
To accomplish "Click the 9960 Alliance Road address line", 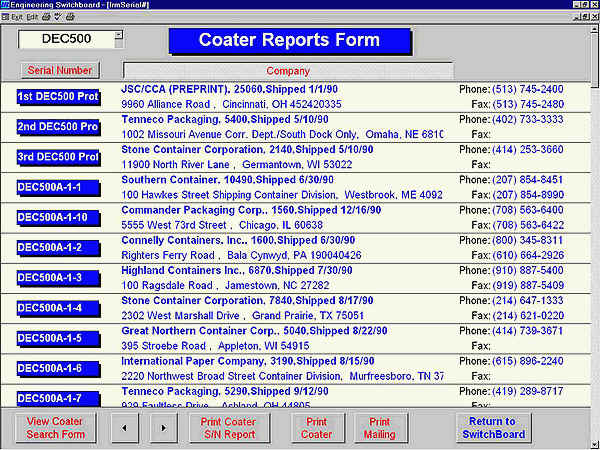I will click(x=231, y=104).
